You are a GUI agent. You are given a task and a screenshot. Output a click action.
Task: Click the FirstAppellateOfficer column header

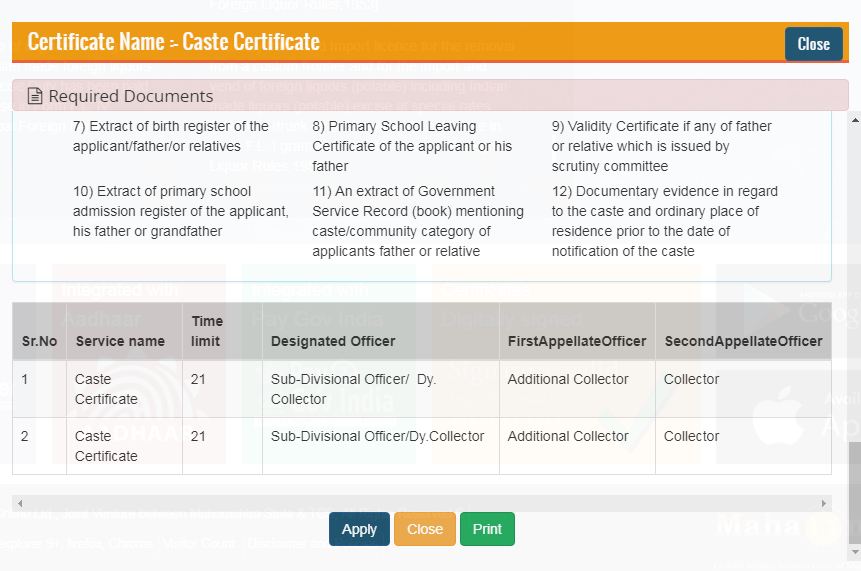pyautogui.click(x=577, y=341)
